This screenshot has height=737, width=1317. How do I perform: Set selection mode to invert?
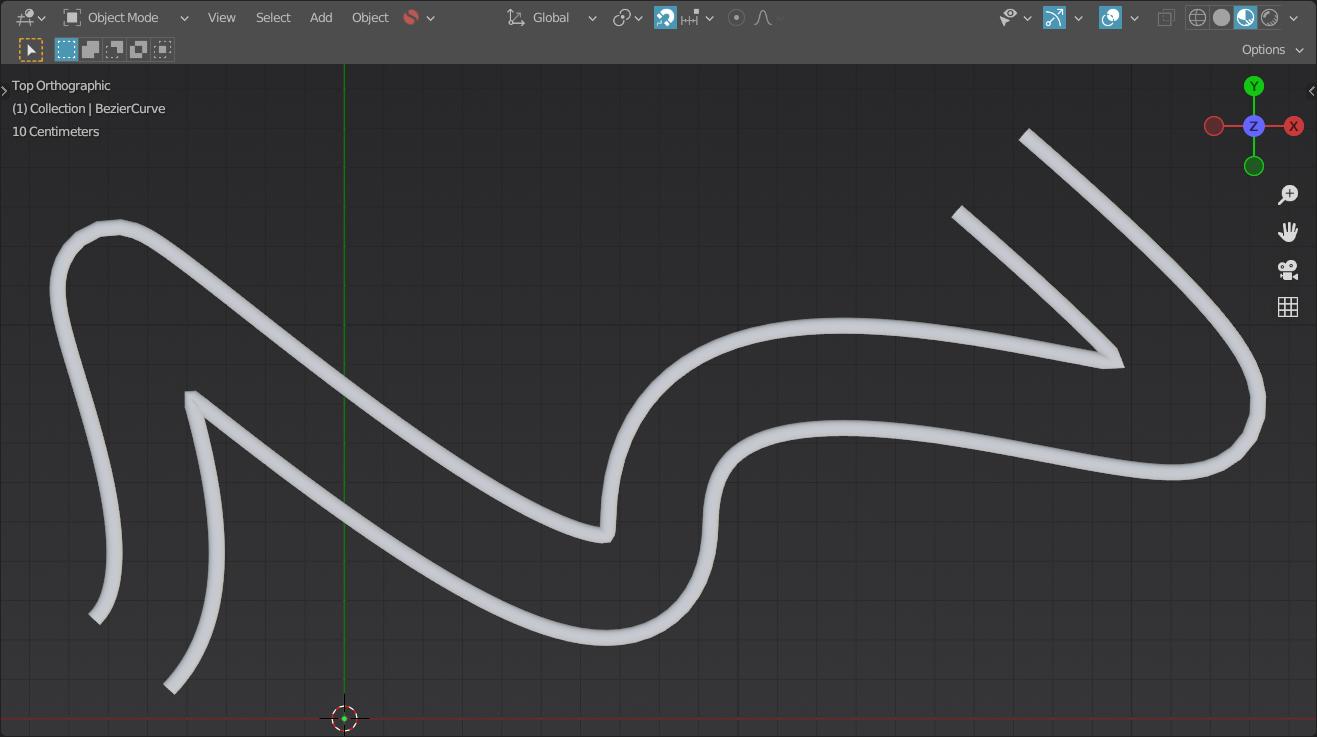tap(138, 49)
